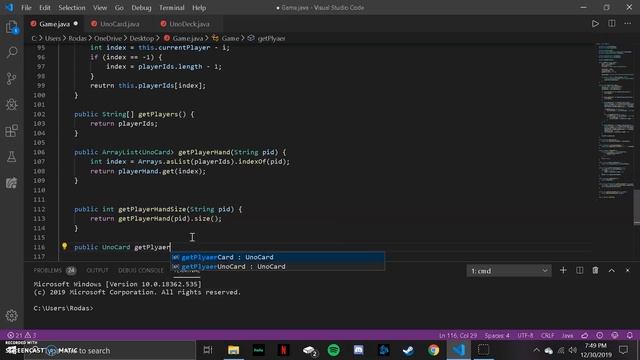Open the Debug view in activity bar

coord(12,104)
